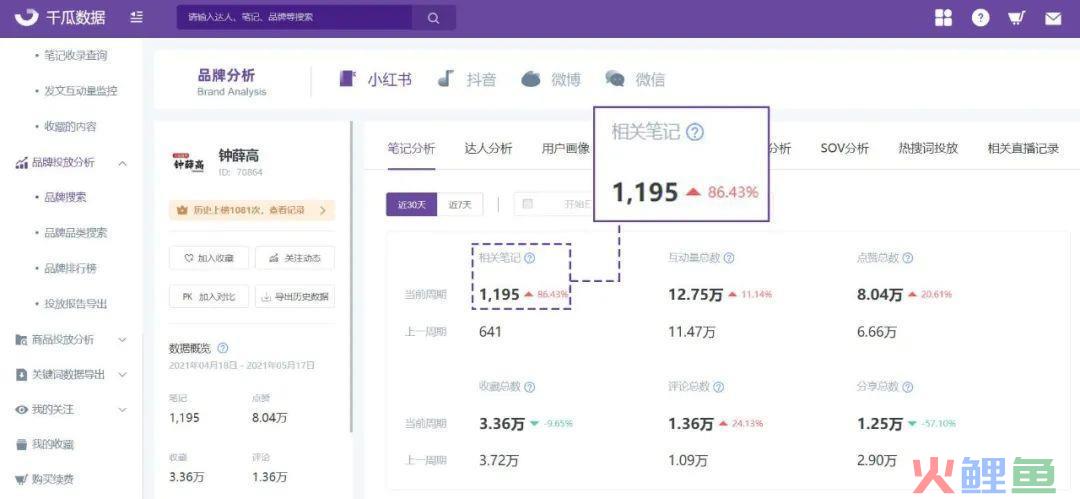Select the 近30天 range option
This screenshot has height=499, width=1080.
[x=411, y=205]
